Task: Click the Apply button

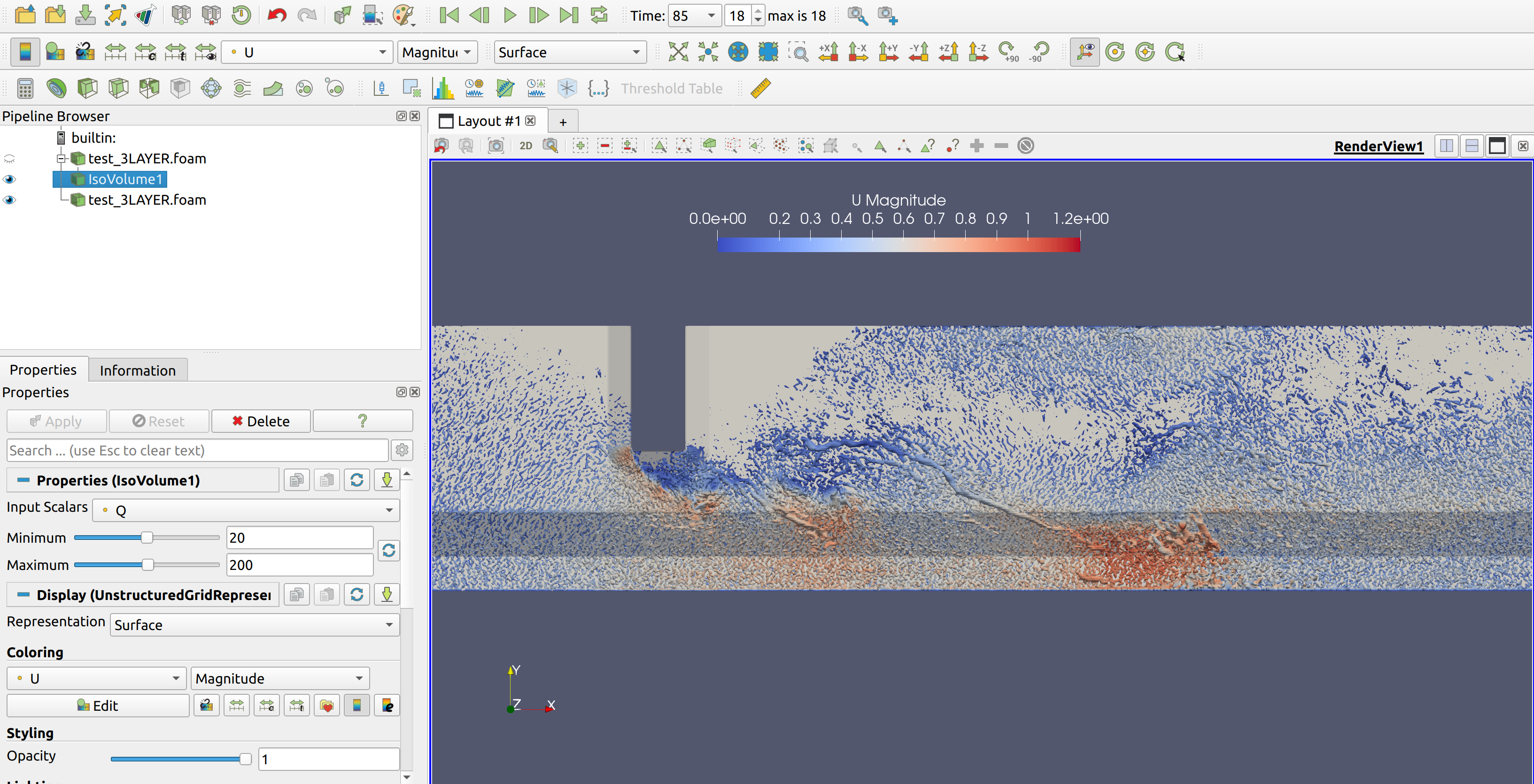Action: click(x=56, y=421)
